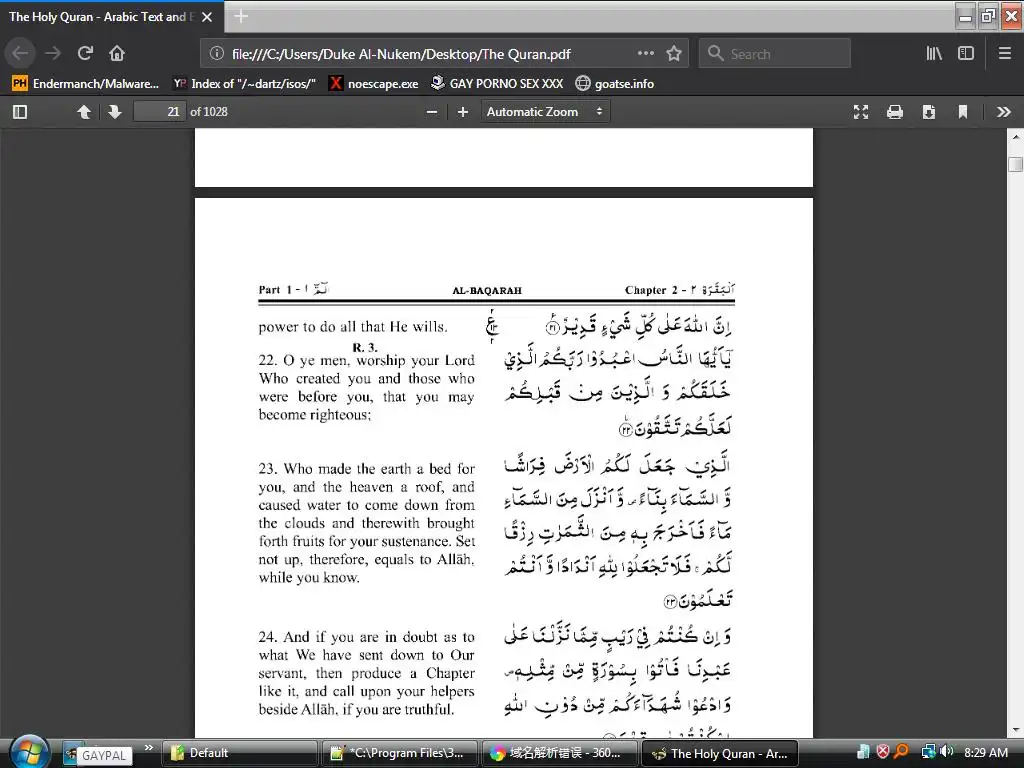The width and height of the screenshot is (1024, 768).
Task: Download the PDF file
Action: click(x=929, y=112)
